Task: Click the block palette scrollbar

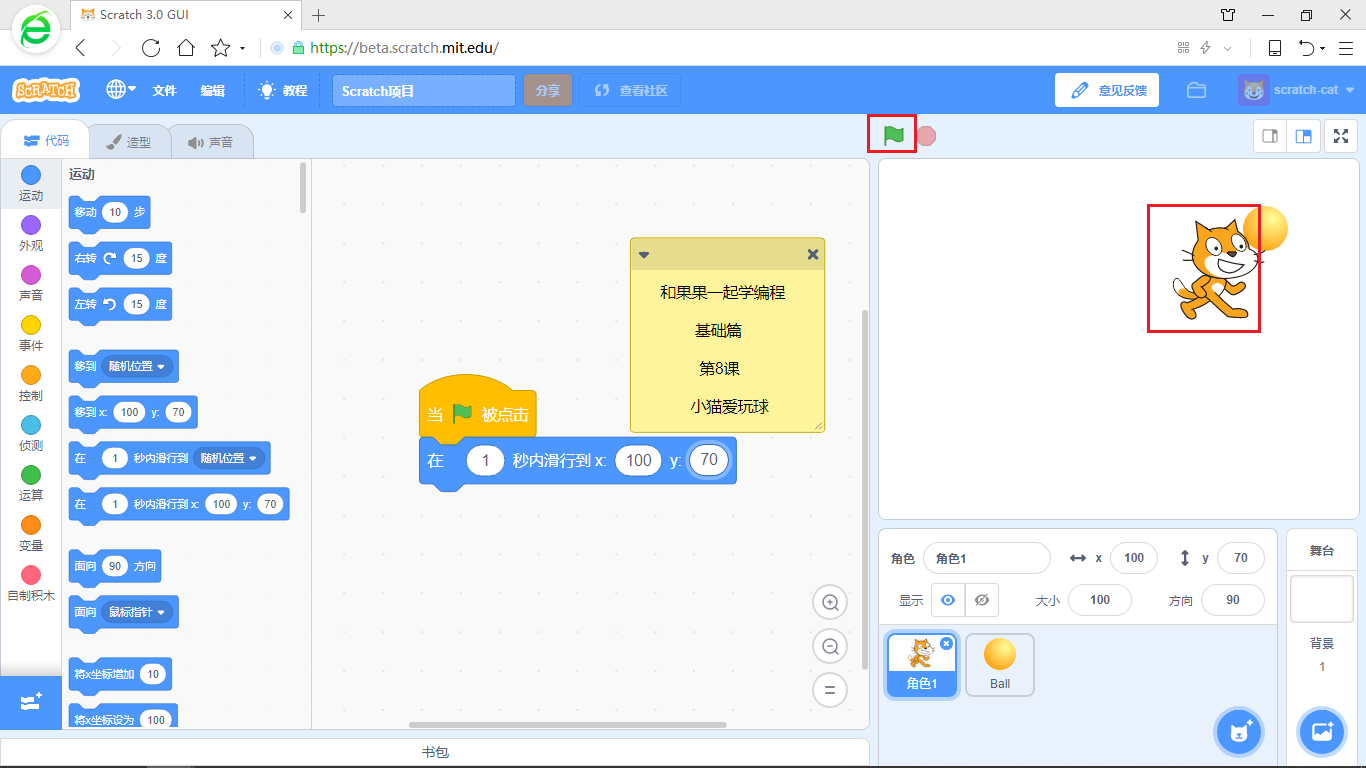Action: click(303, 188)
